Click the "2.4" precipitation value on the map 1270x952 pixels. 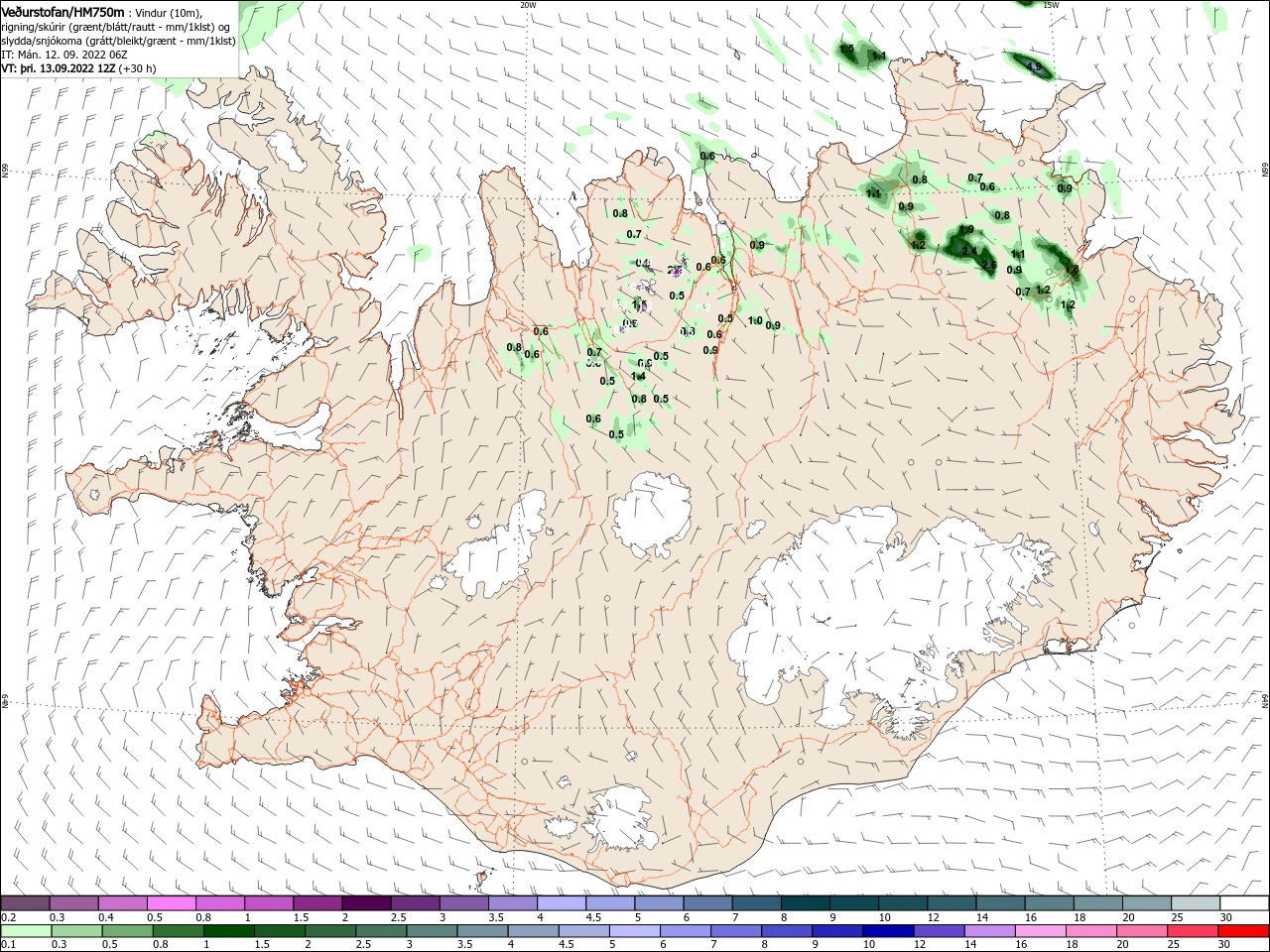[969, 252]
